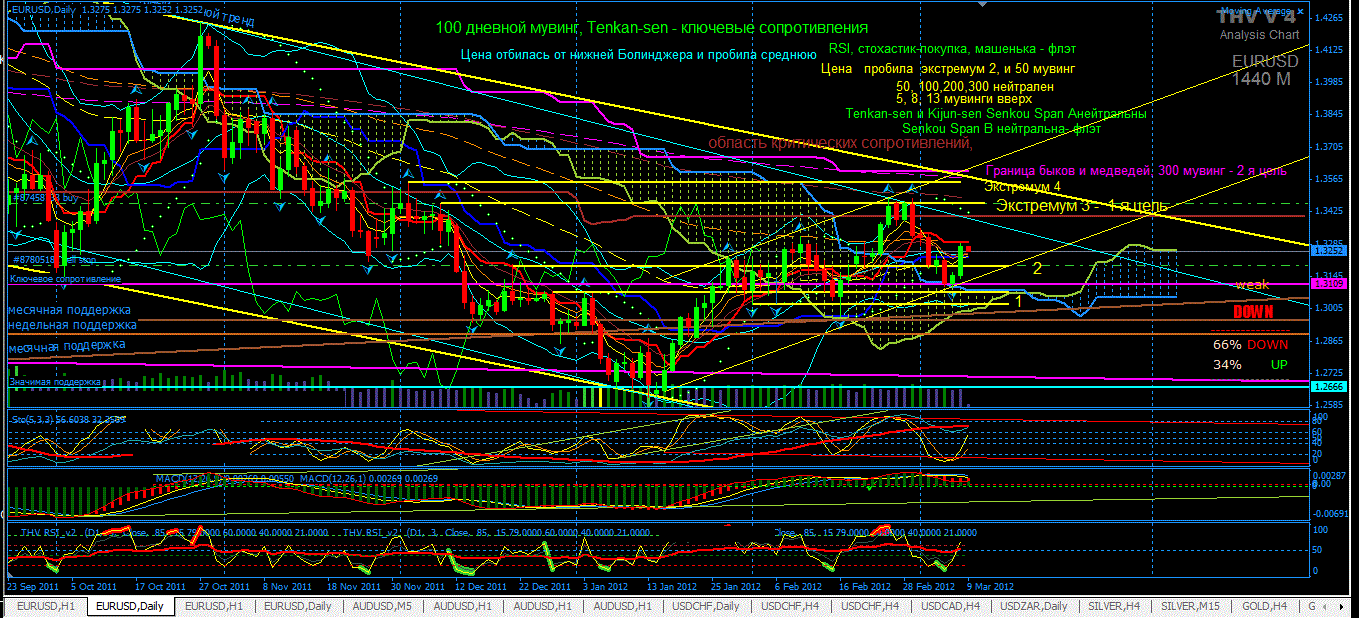Click the "RSI, стохастик-покупка, машенька - флэт" label
The height and width of the screenshot is (618, 1359).
coord(953,48)
